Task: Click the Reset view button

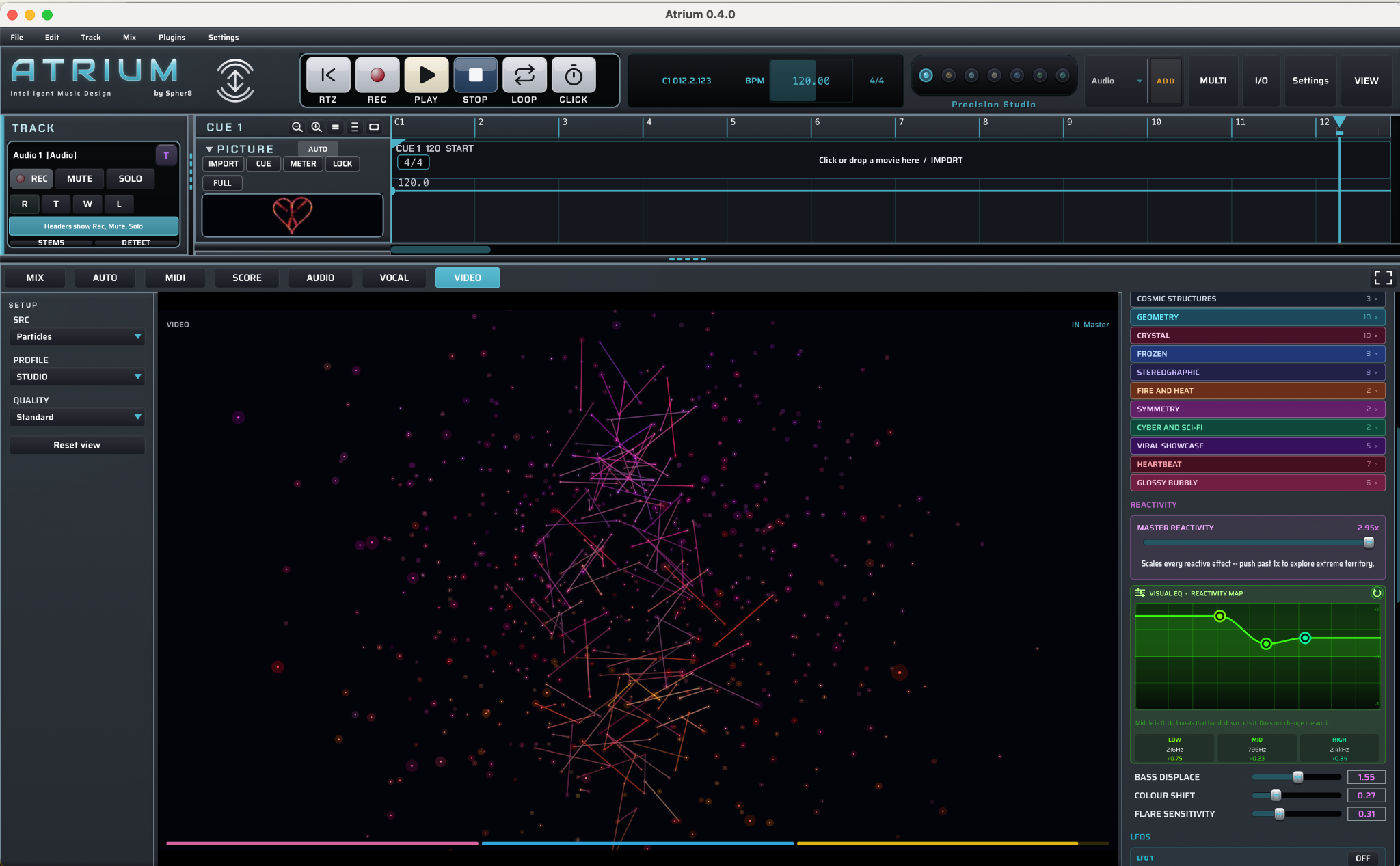Action: (x=77, y=446)
